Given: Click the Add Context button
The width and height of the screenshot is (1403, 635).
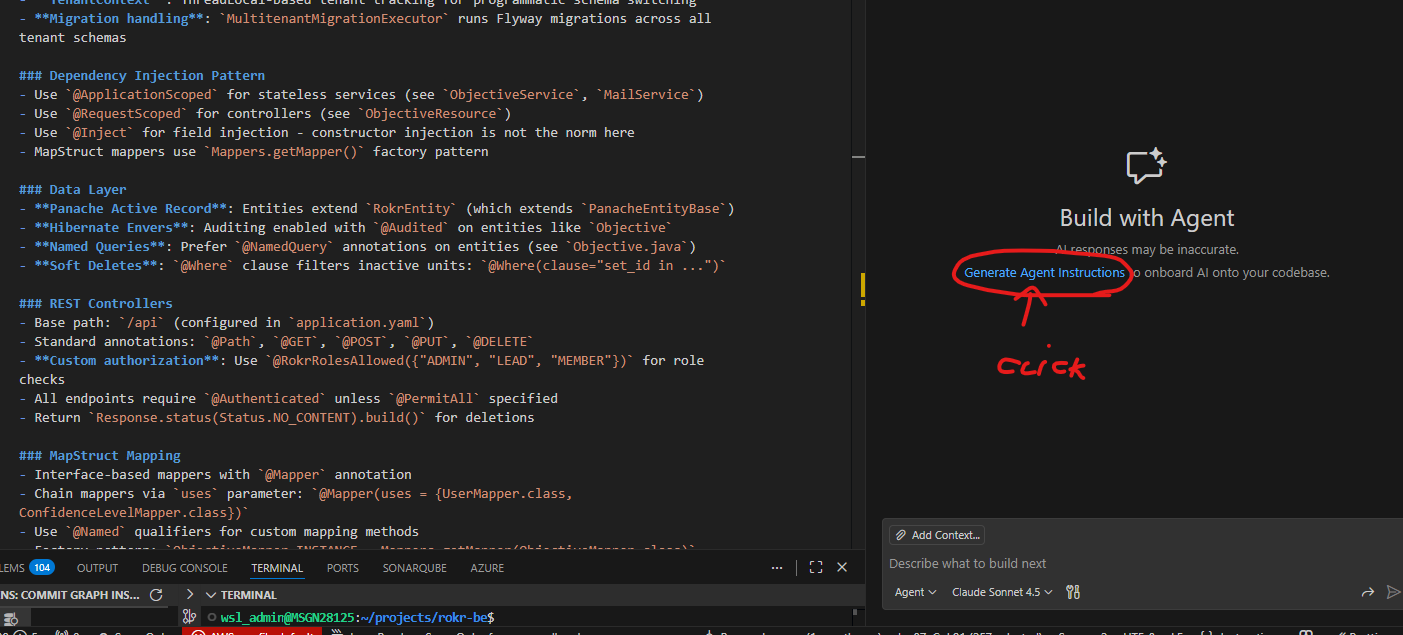Looking at the screenshot, I should [x=937, y=535].
